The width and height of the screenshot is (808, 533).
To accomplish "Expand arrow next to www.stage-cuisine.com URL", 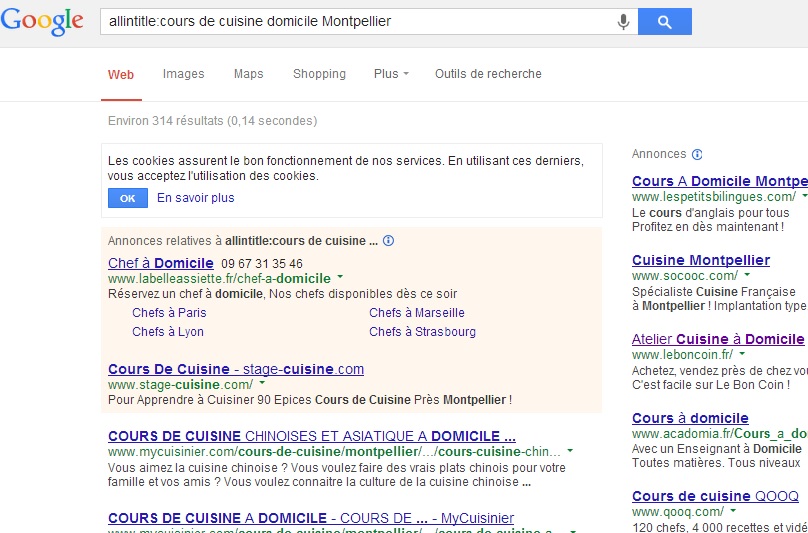I will click(262, 384).
